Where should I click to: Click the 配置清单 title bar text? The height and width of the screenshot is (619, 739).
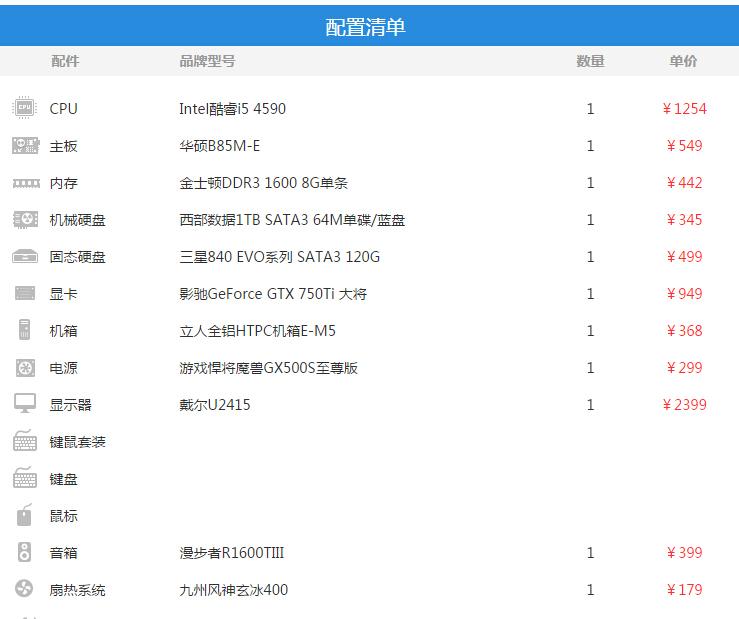point(365,27)
